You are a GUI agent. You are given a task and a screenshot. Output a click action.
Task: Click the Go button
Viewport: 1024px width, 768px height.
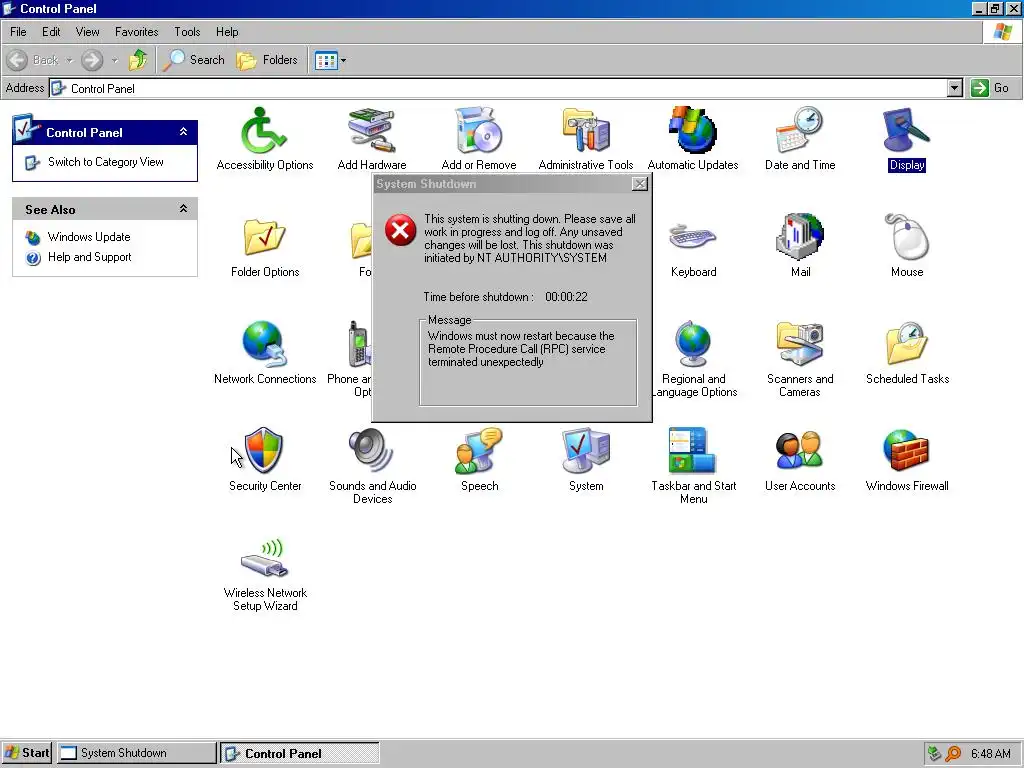(x=991, y=88)
